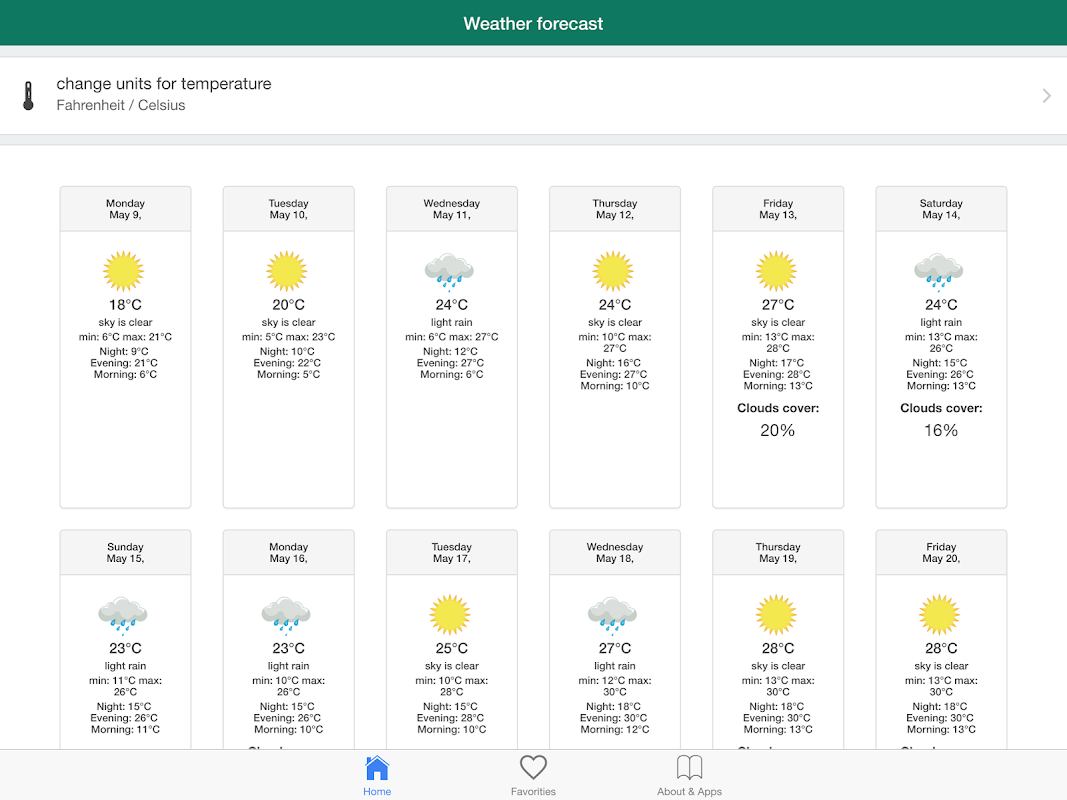
Task: Click the sun icon for Friday May 13
Action: (x=776, y=271)
